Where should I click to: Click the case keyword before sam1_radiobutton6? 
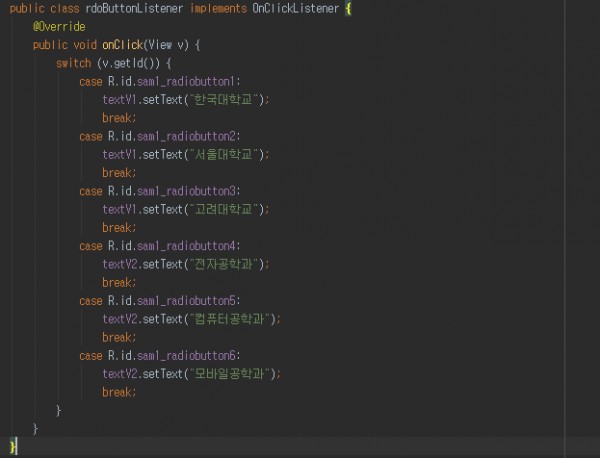pyautogui.click(x=91, y=355)
